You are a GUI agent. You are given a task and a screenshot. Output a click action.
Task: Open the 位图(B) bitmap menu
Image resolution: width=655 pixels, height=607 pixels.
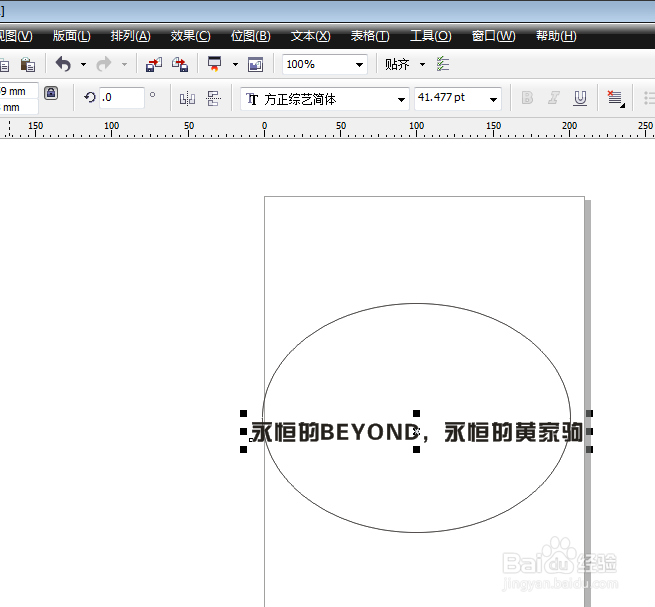[x=251, y=36]
